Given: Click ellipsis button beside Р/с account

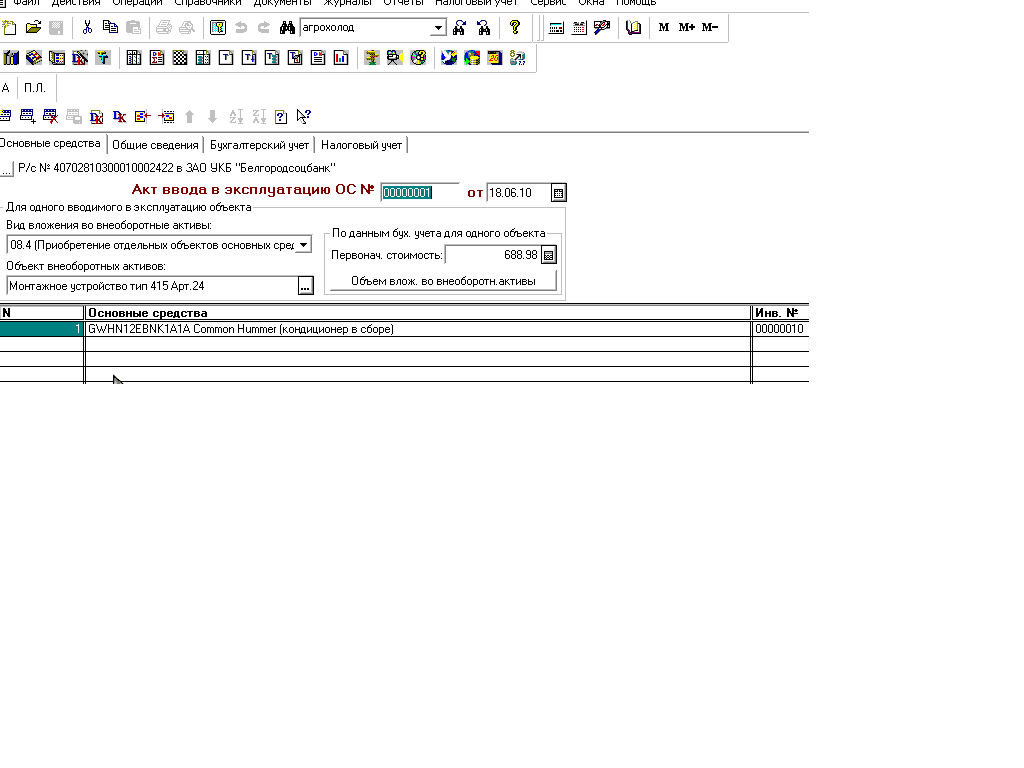Looking at the screenshot, I should coord(7,168).
